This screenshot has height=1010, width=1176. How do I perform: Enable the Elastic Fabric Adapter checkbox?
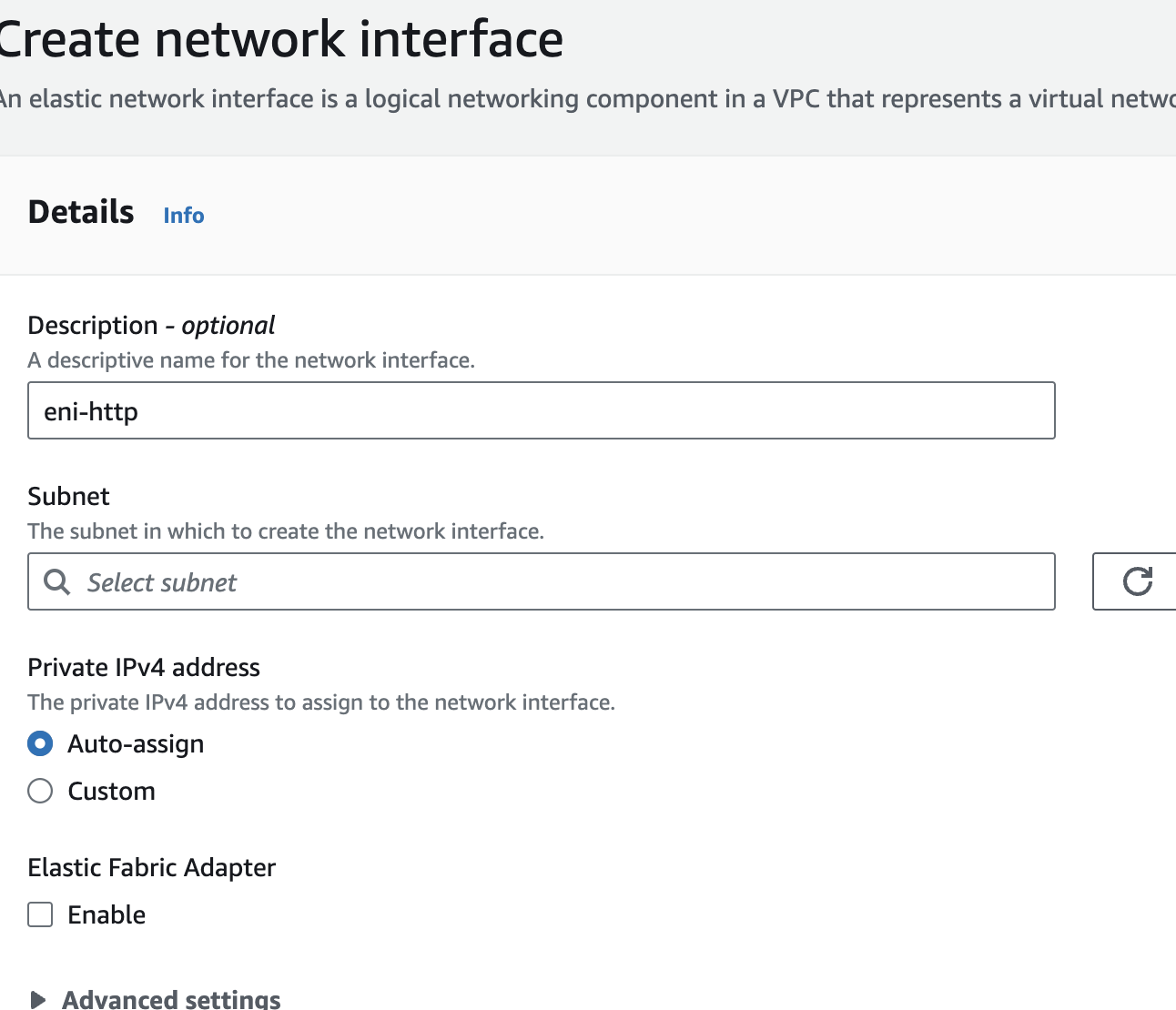40,914
